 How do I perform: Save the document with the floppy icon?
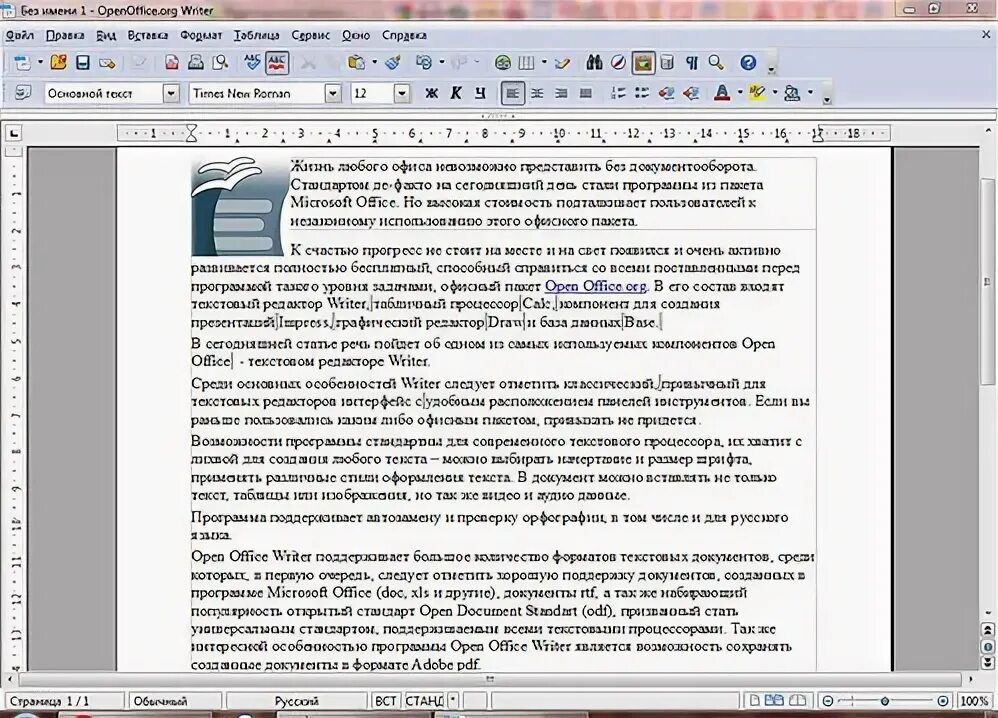point(83,62)
